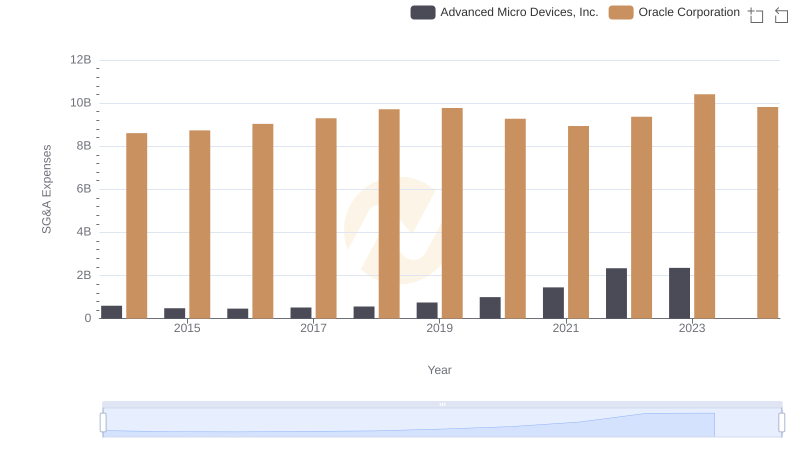Click the reset zoom icon in toolbar
The width and height of the screenshot is (800, 461).
click(x=781, y=15)
